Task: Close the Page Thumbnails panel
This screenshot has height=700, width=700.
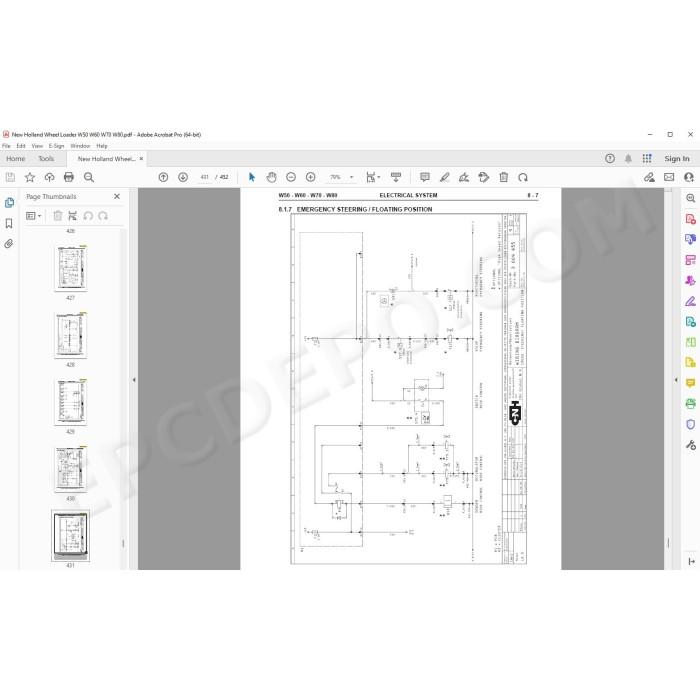Action: pyautogui.click(x=117, y=196)
